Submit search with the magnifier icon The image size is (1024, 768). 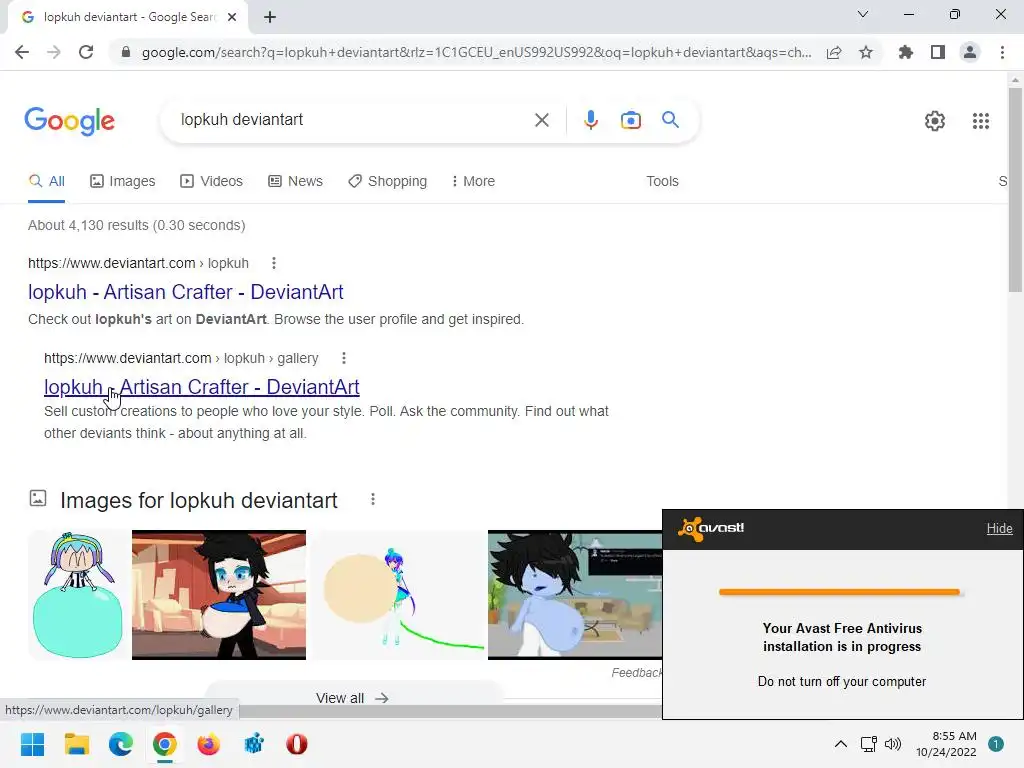coord(670,120)
